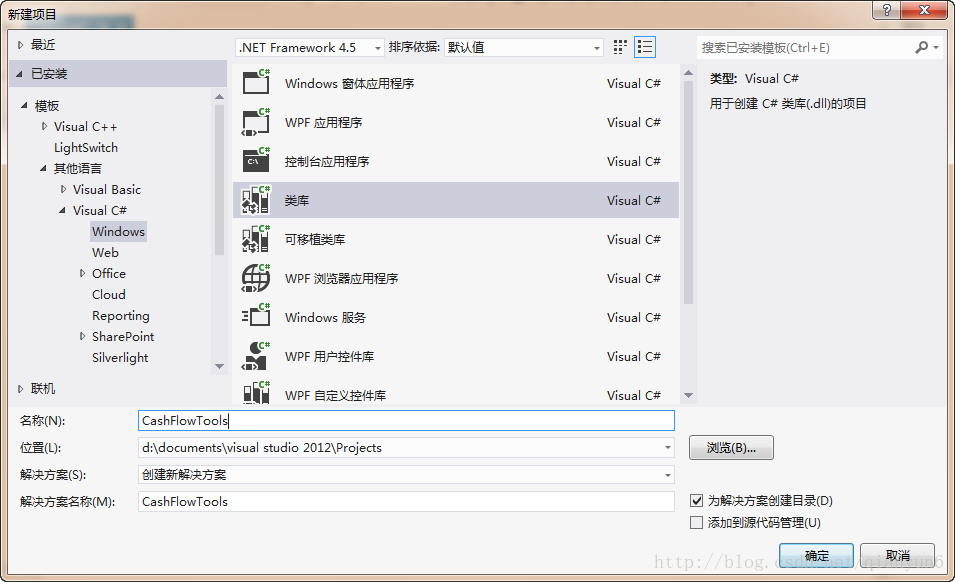Switch to small icons grid view

click(620, 47)
